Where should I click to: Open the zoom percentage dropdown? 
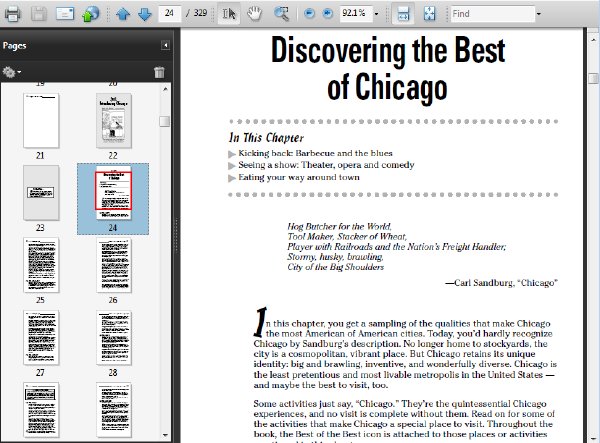point(377,14)
